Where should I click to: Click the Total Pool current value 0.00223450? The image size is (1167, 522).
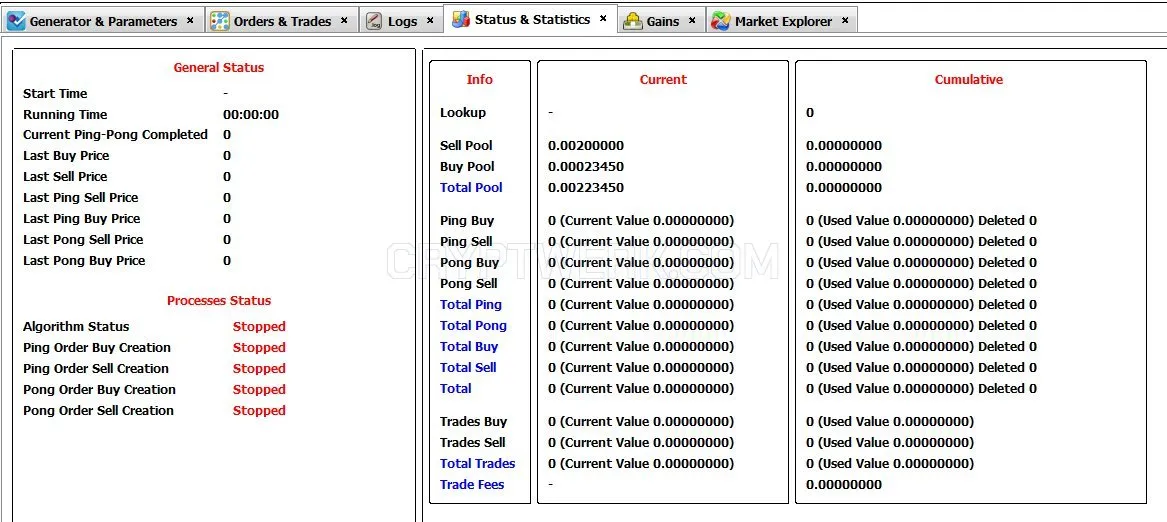586,188
